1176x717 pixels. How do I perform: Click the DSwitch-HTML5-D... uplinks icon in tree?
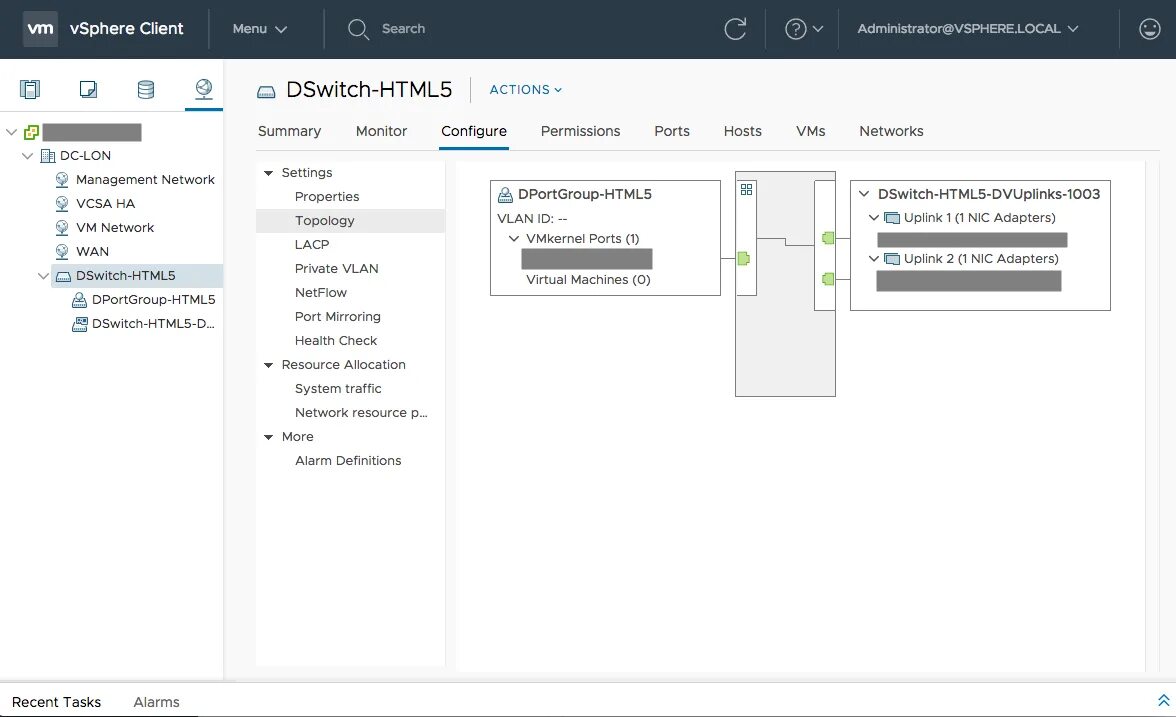point(80,324)
